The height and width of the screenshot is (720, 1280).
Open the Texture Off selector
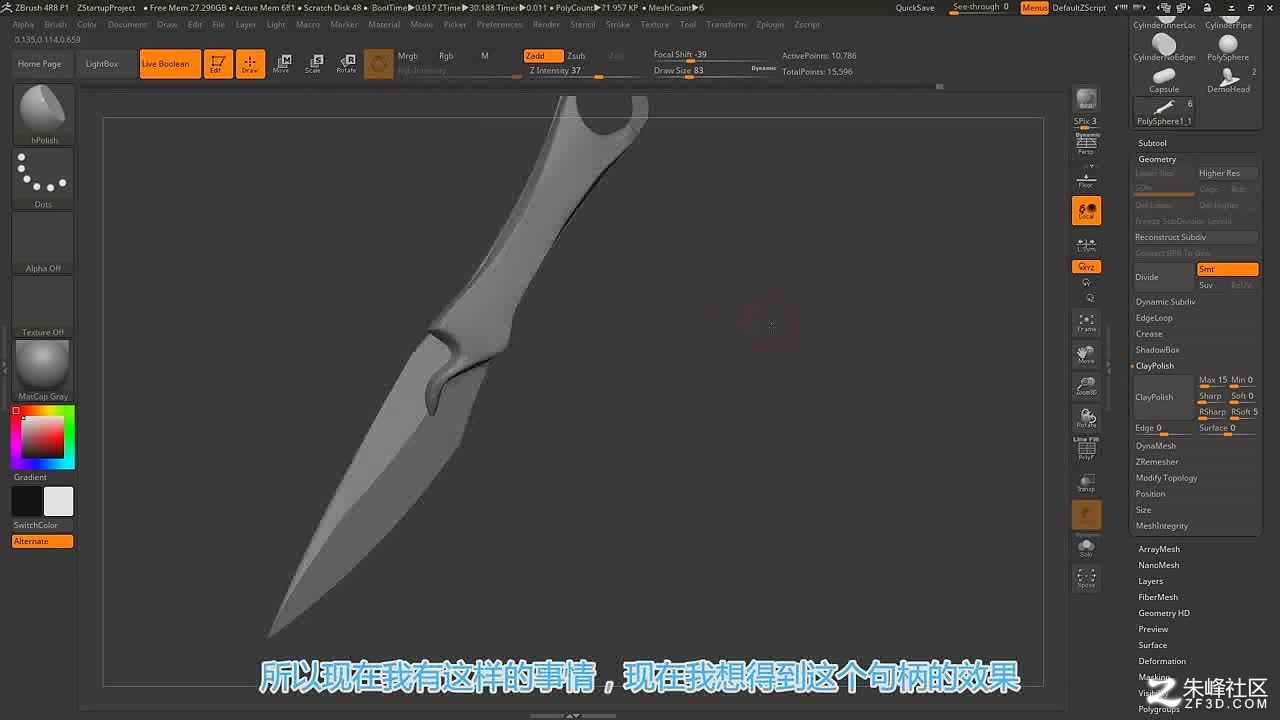coord(43,306)
